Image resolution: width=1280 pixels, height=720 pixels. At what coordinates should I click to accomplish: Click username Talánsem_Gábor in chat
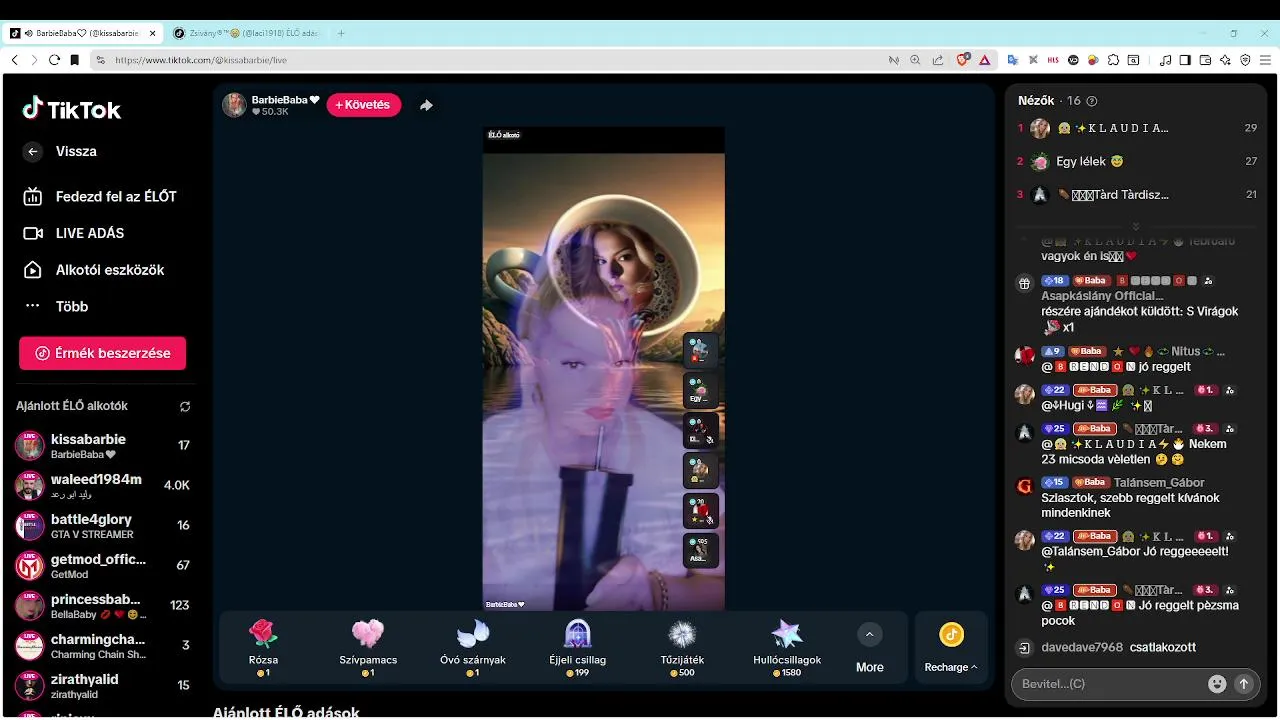[1159, 483]
